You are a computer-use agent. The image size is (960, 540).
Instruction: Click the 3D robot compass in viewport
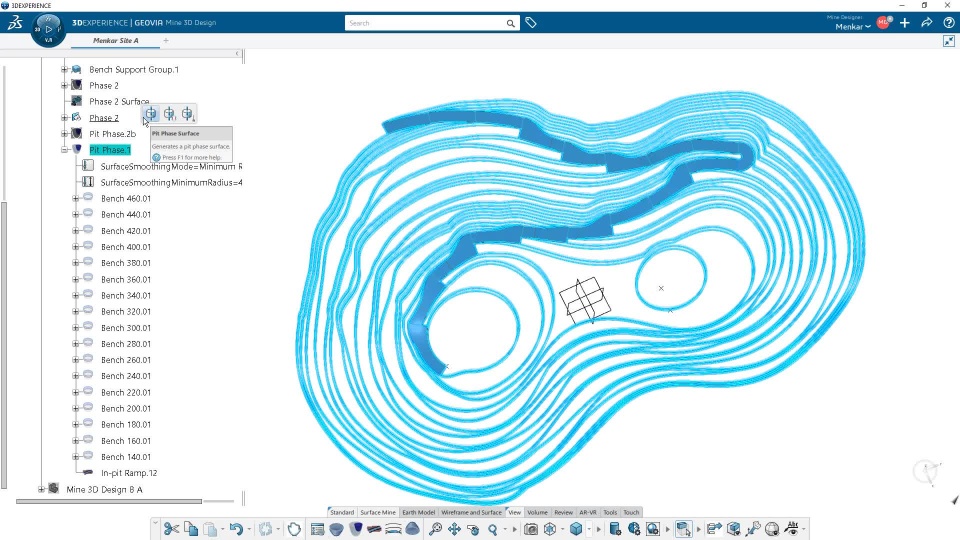pos(927,471)
